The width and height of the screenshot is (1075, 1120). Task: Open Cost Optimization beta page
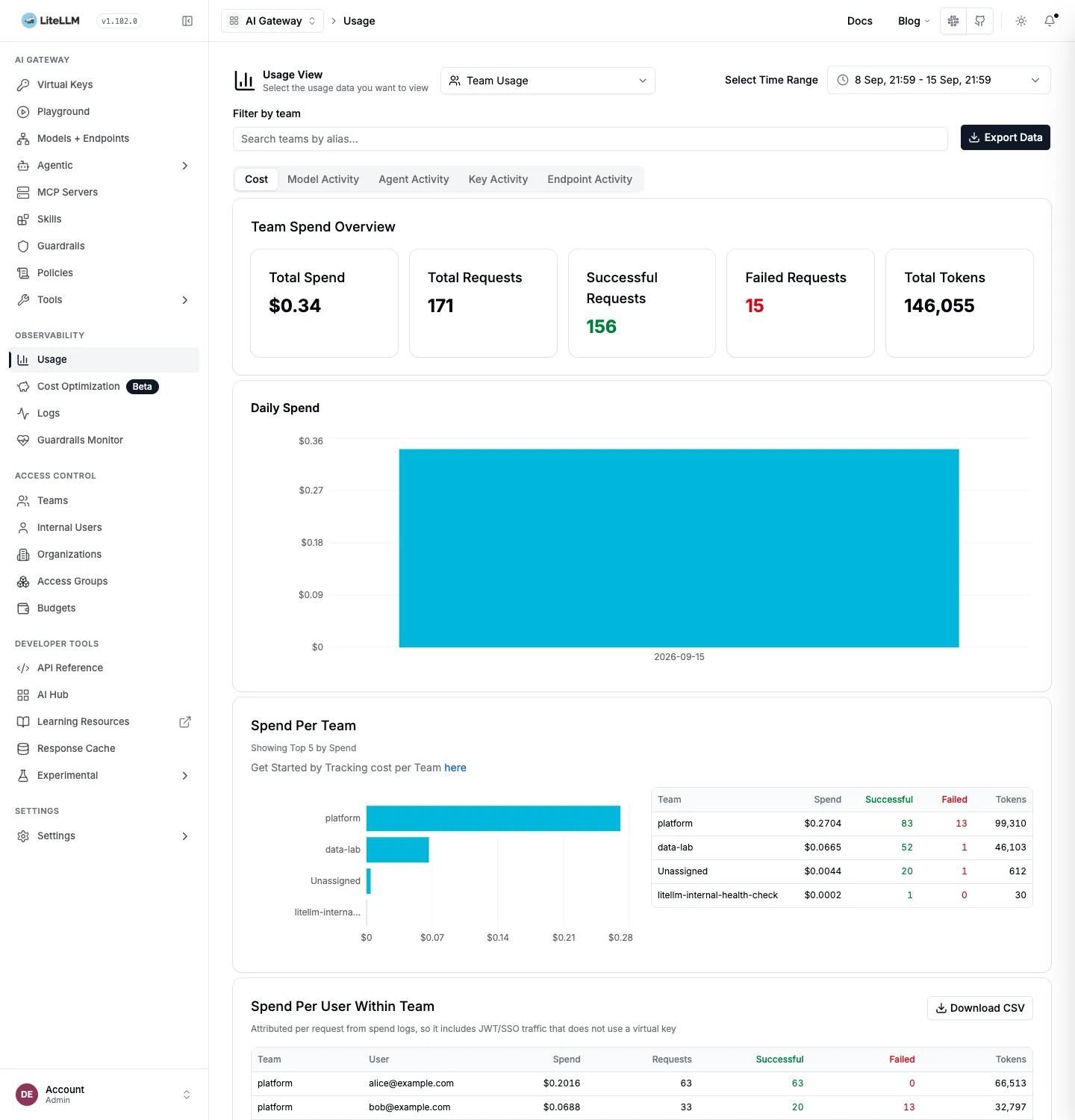tap(104, 386)
